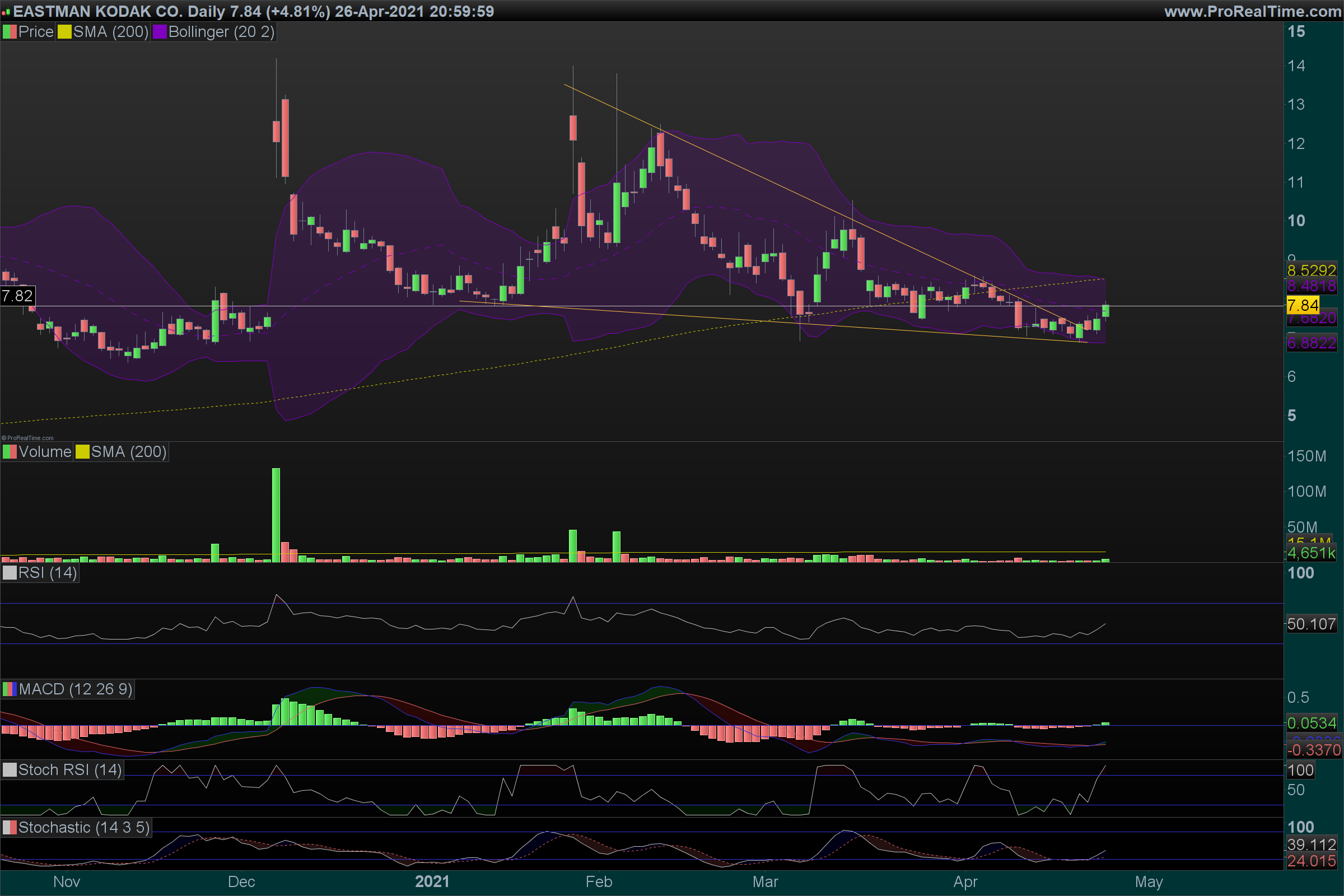This screenshot has height=896, width=1344.
Task: Click the purple Bollinger (20 2) swatch
Action: click(160, 32)
